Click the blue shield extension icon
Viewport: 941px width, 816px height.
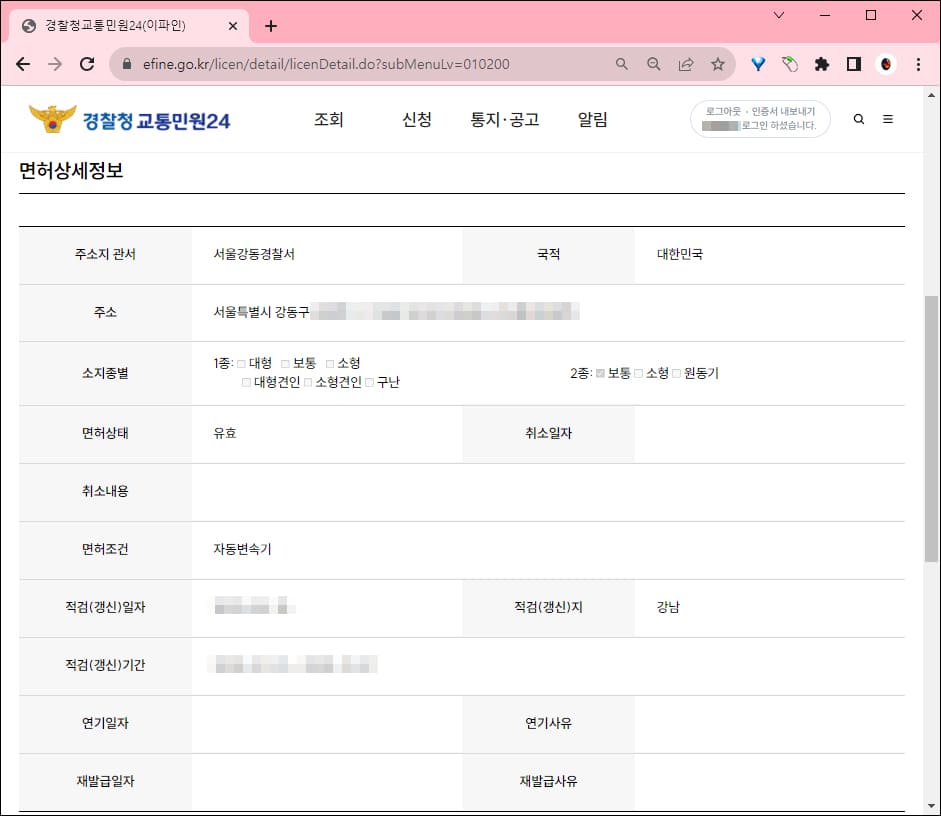tap(758, 62)
